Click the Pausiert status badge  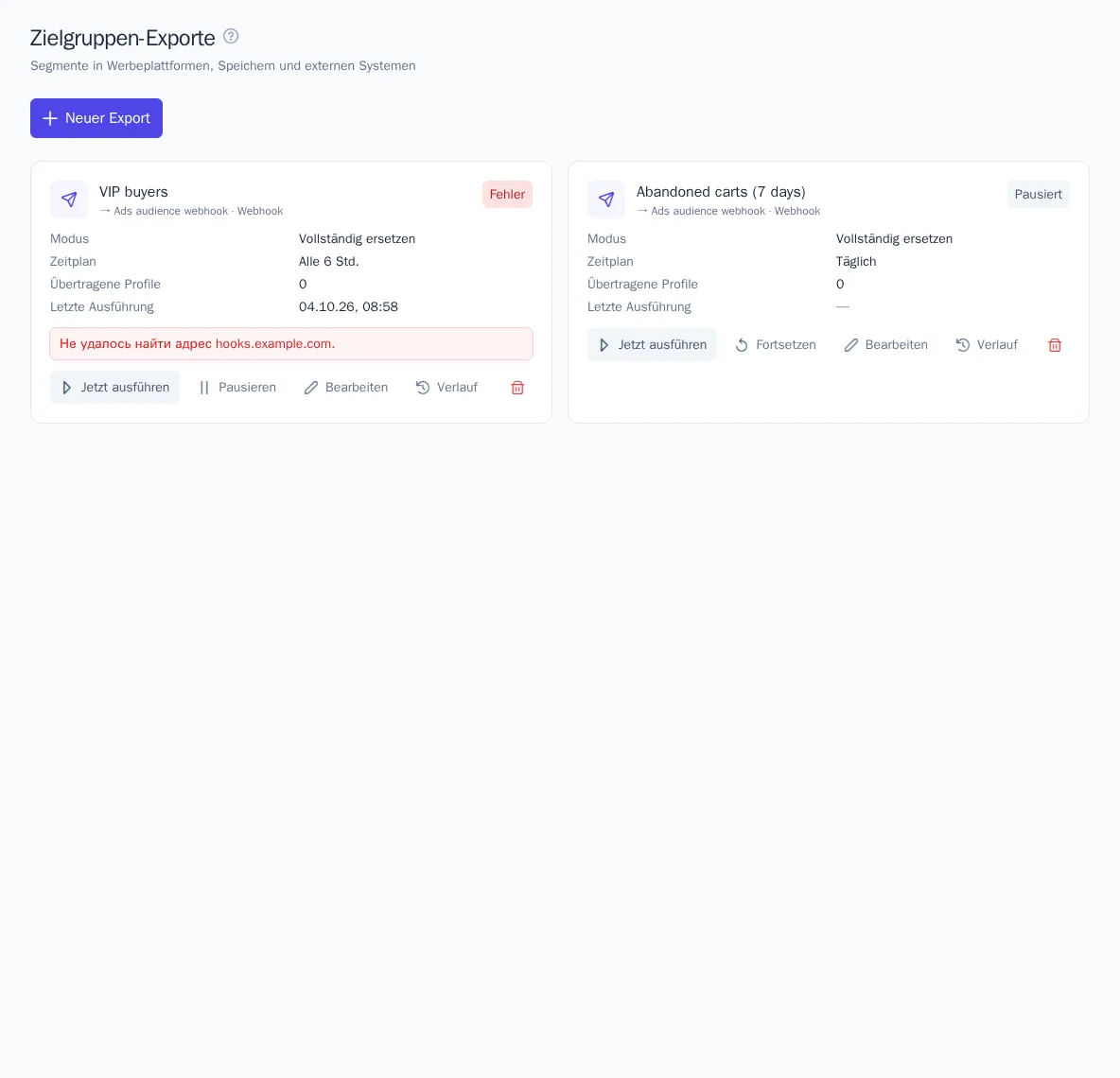1039,194
